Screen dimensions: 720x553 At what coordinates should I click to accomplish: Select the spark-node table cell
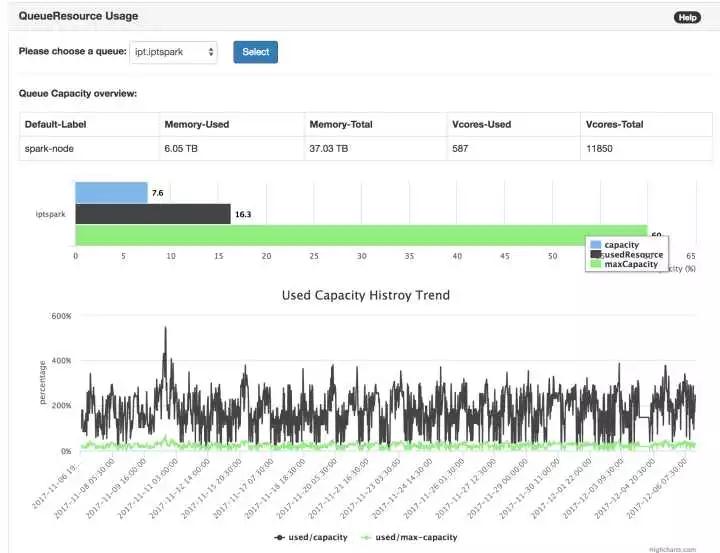click(x=90, y=148)
